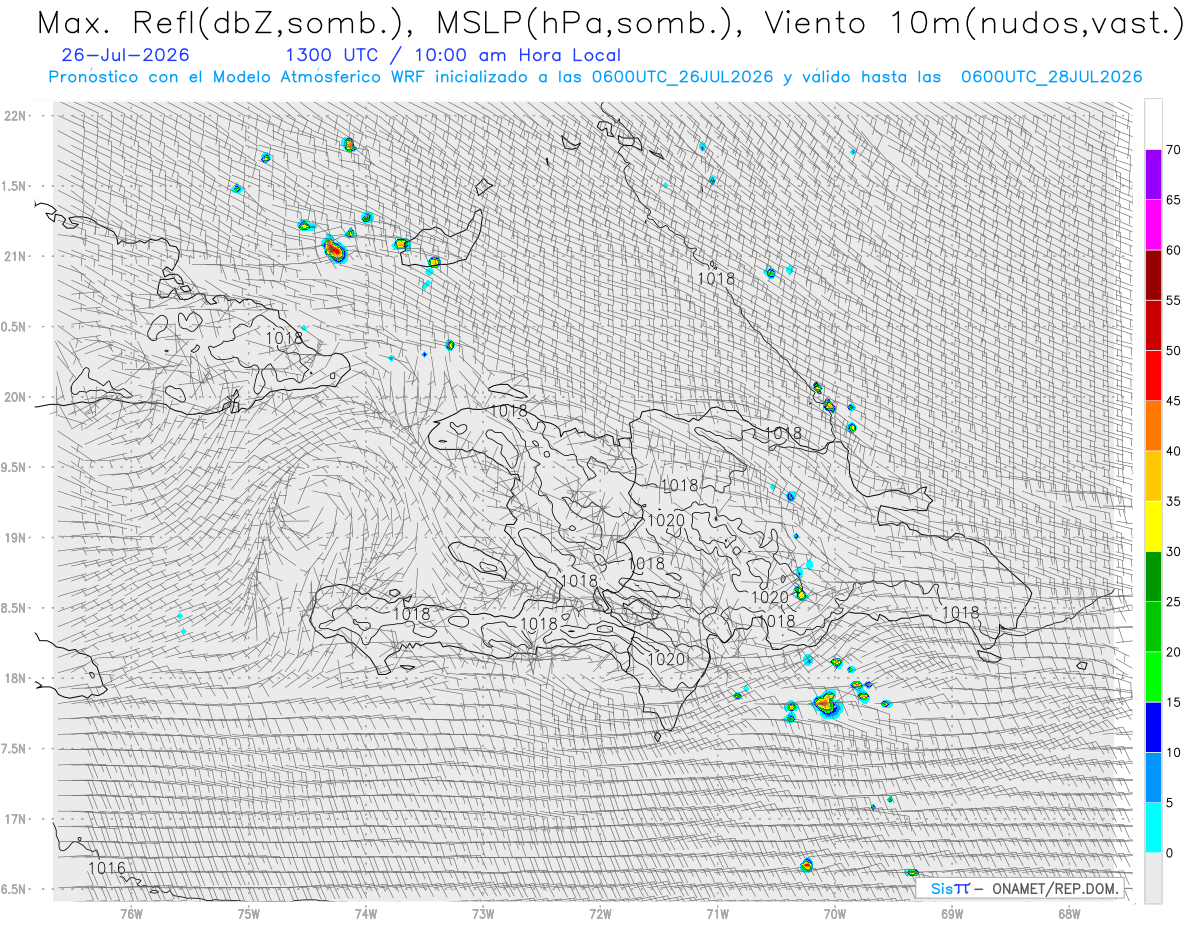This screenshot has width=1200, height=927.
Task: Click the latitude axis label "22N"
Action: [x=17, y=116]
